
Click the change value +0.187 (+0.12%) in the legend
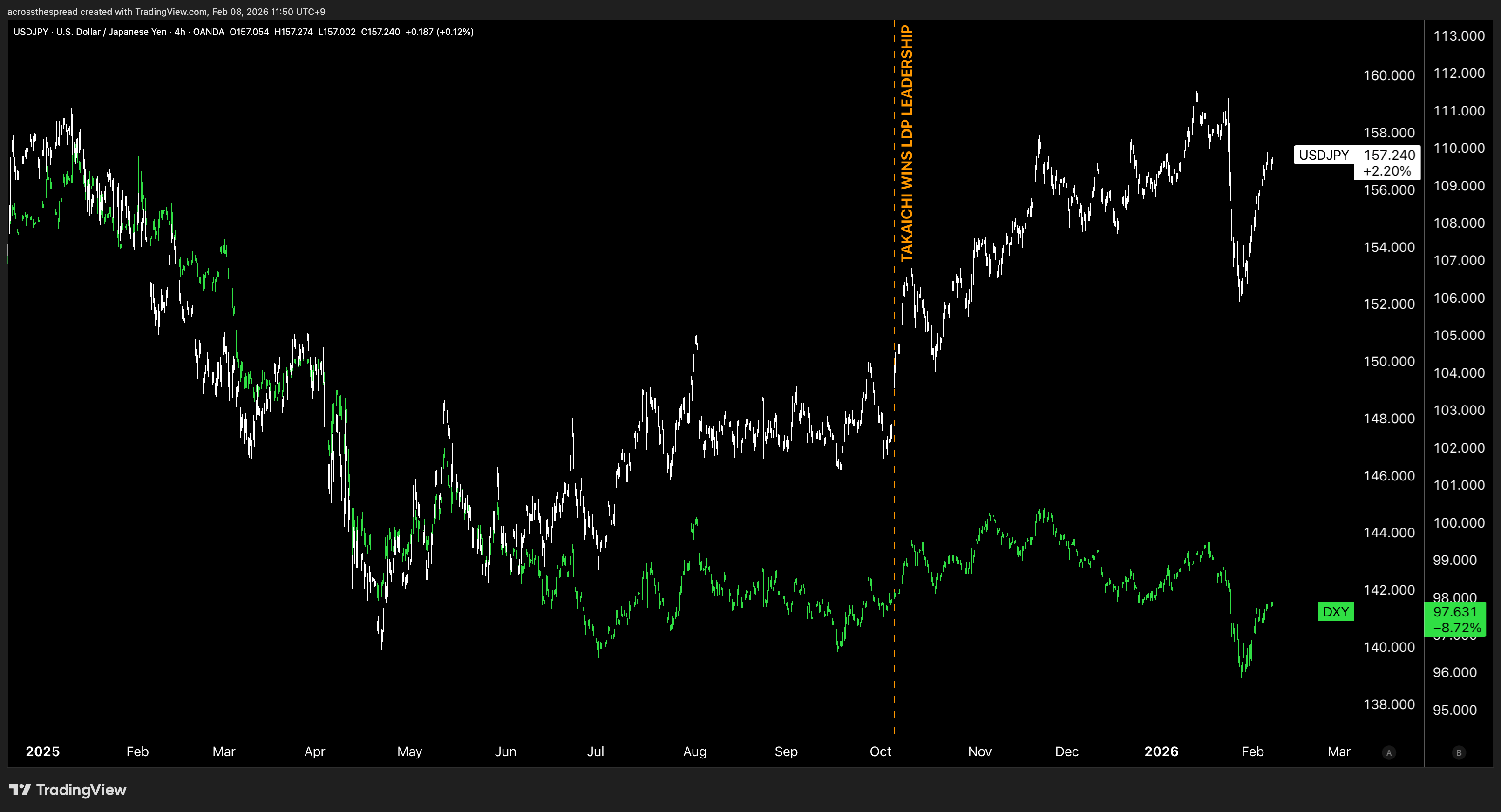pos(439,32)
